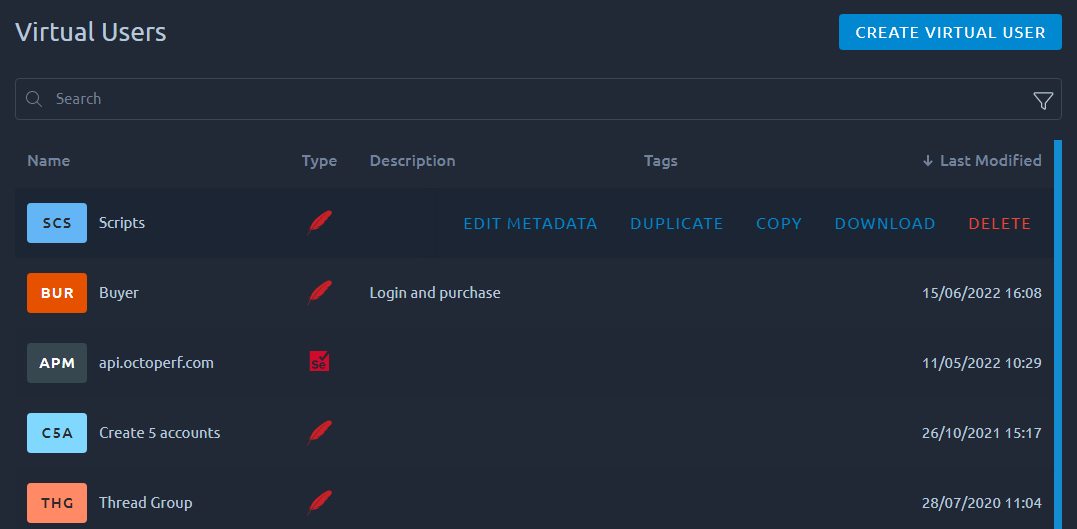Focus the Search input field
Image resolution: width=1077 pixels, height=529 pixels.
click(538, 99)
